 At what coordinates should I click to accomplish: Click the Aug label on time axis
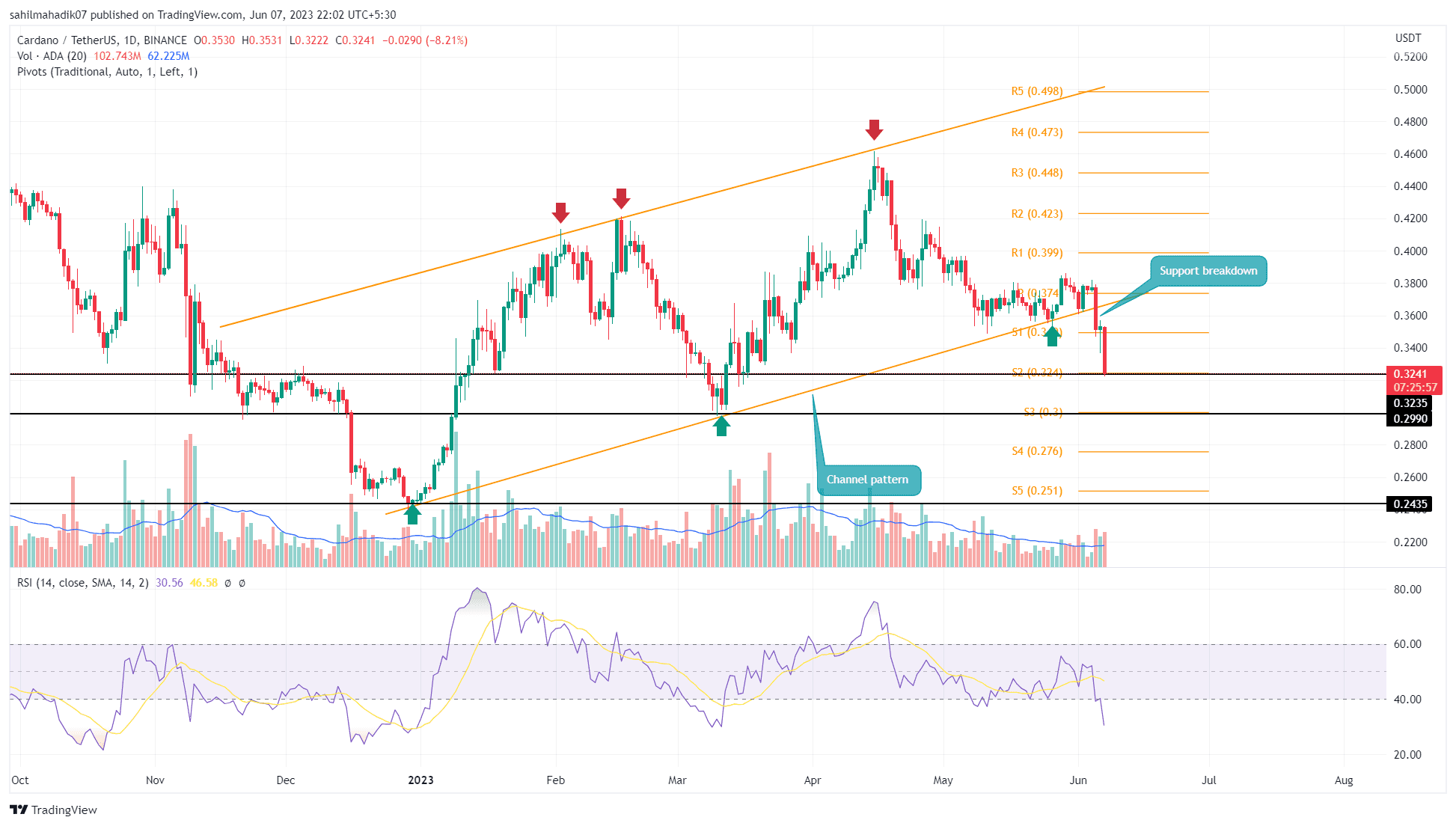(x=1344, y=780)
